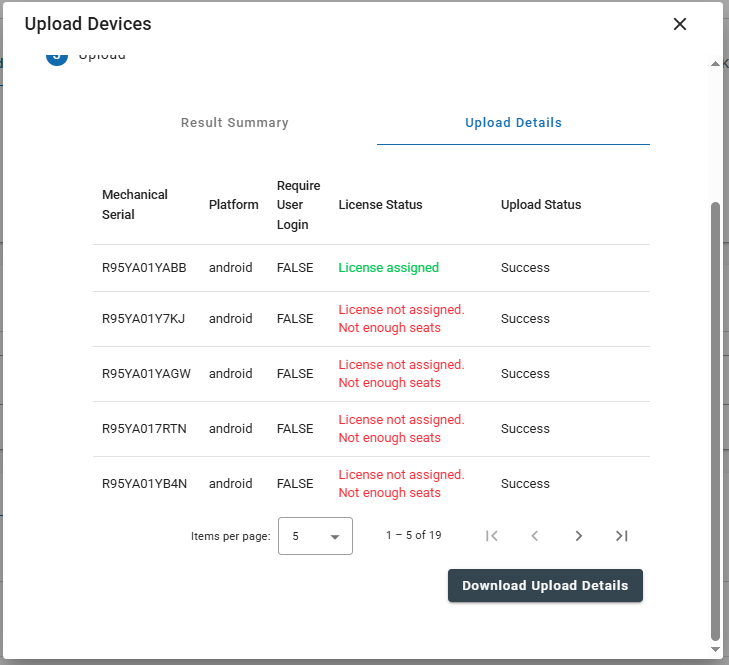The height and width of the screenshot is (665, 729).
Task: Click android platform in R95YA01YAGW row
Action: click(231, 374)
